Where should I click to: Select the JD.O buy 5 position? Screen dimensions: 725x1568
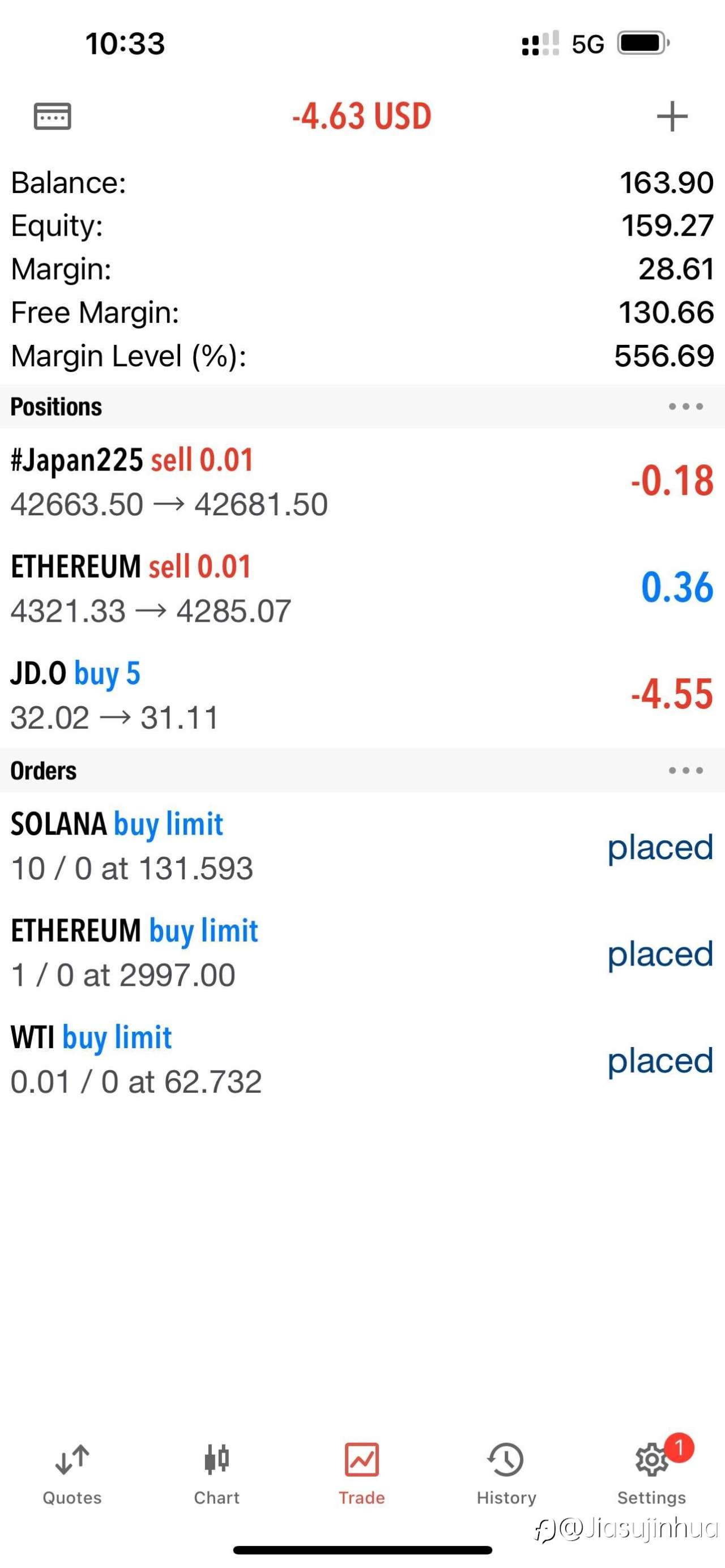click(x=362, y=694)
